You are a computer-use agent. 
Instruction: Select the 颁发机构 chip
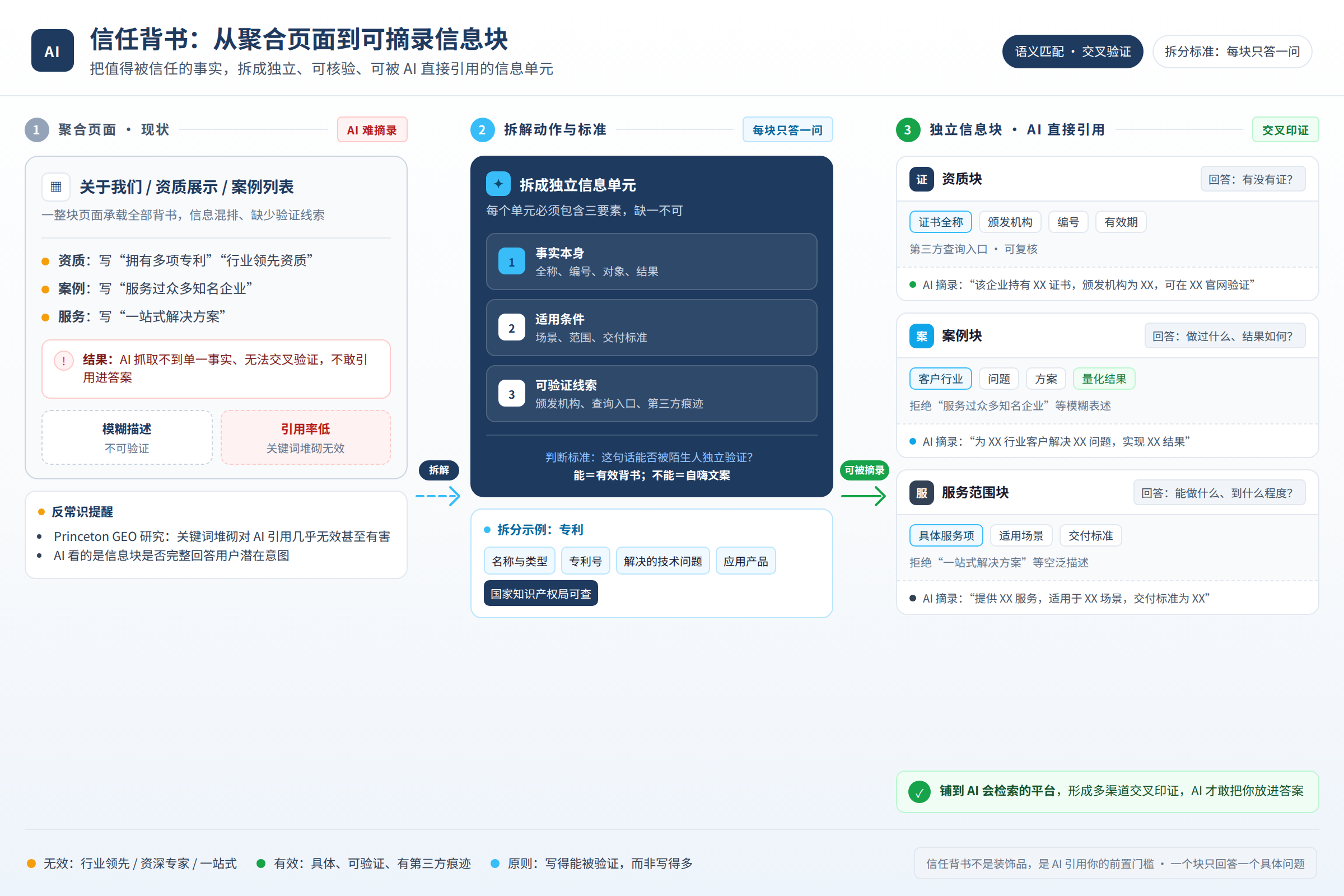pyautogui.click(x=1010, y=222)
